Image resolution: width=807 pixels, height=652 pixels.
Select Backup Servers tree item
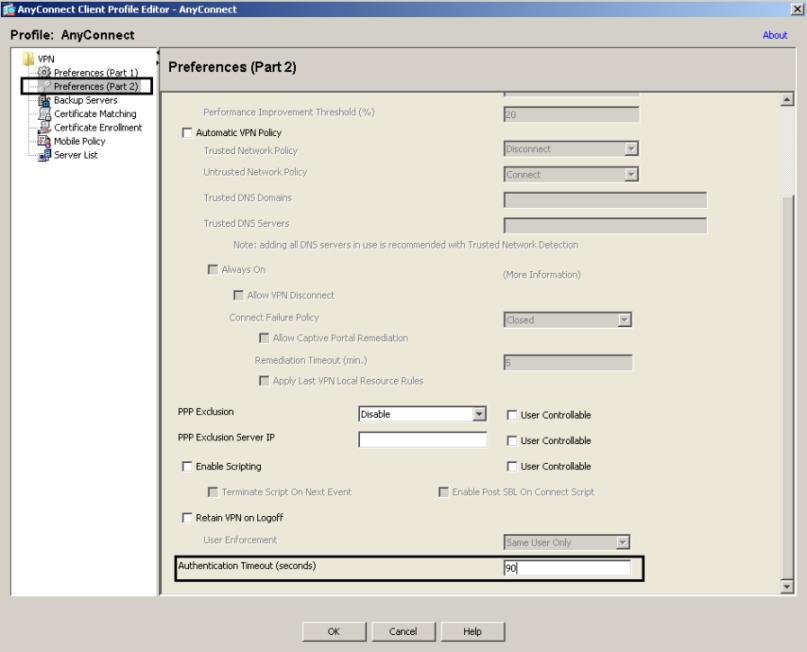(85, 100)
